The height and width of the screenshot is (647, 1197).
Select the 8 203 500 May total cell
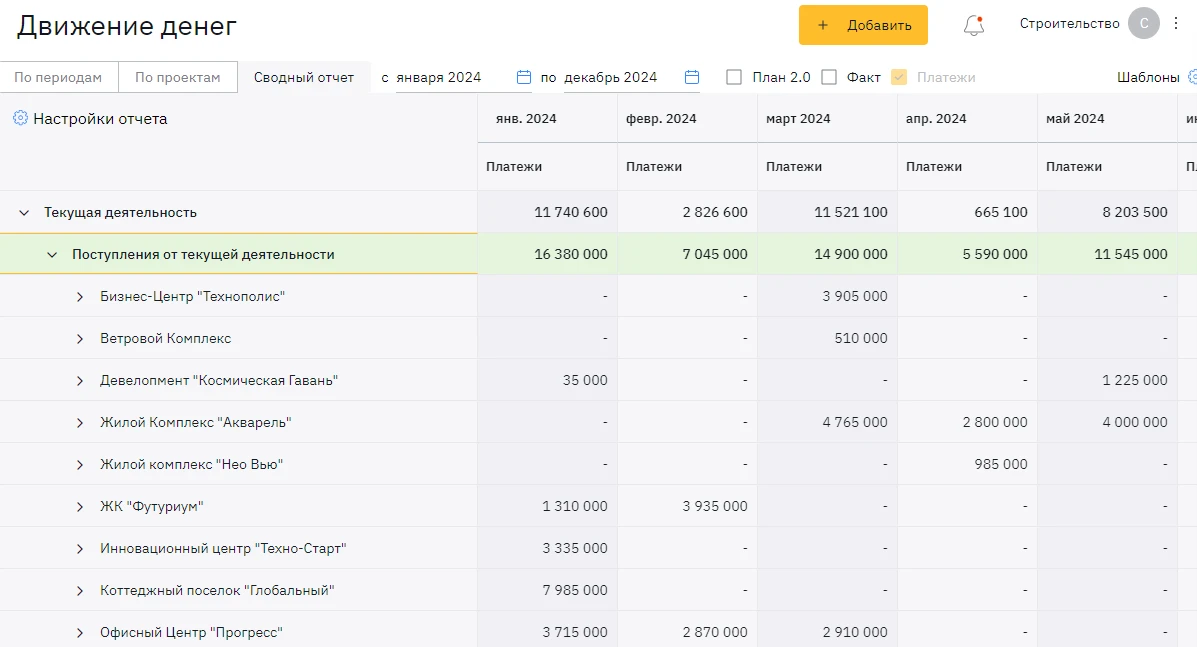(x=1107, y=212)
